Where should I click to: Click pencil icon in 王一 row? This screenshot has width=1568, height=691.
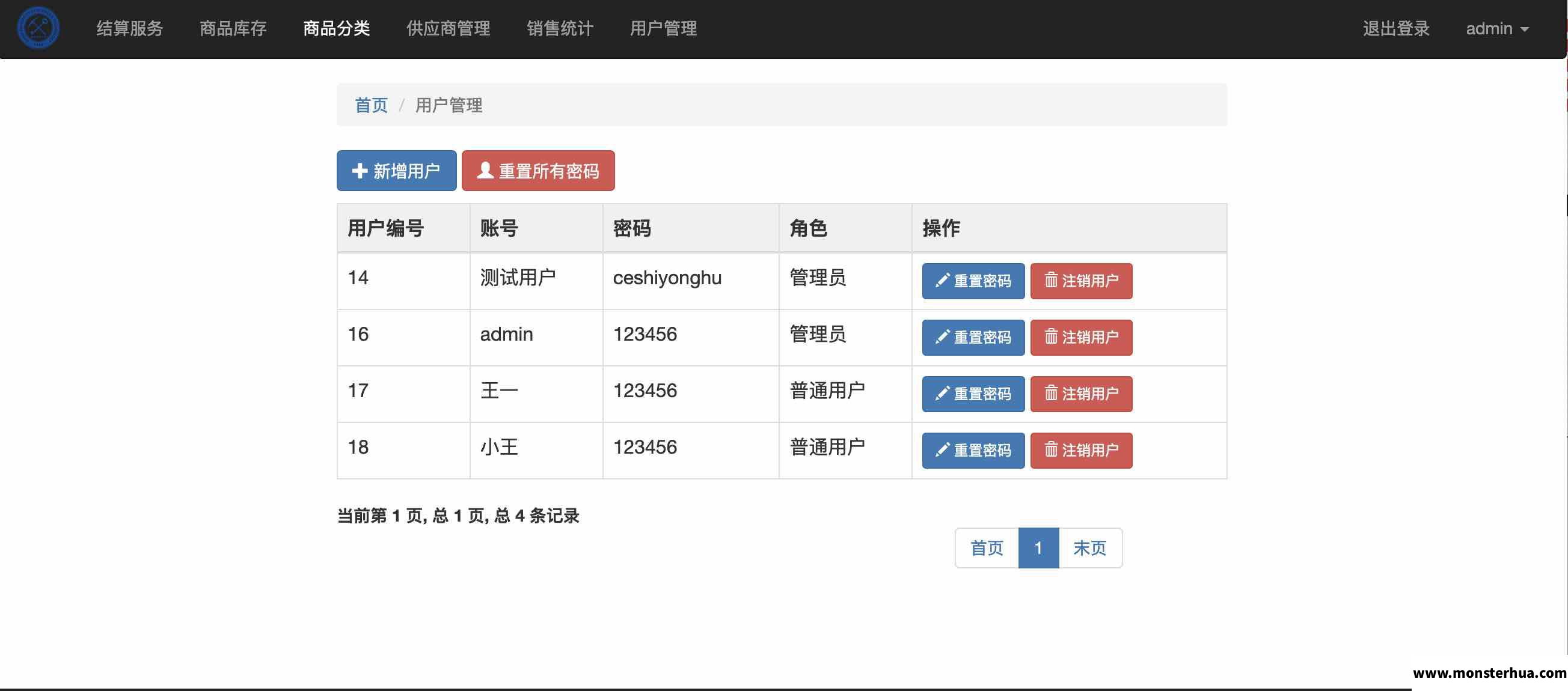tap(942, 394)
